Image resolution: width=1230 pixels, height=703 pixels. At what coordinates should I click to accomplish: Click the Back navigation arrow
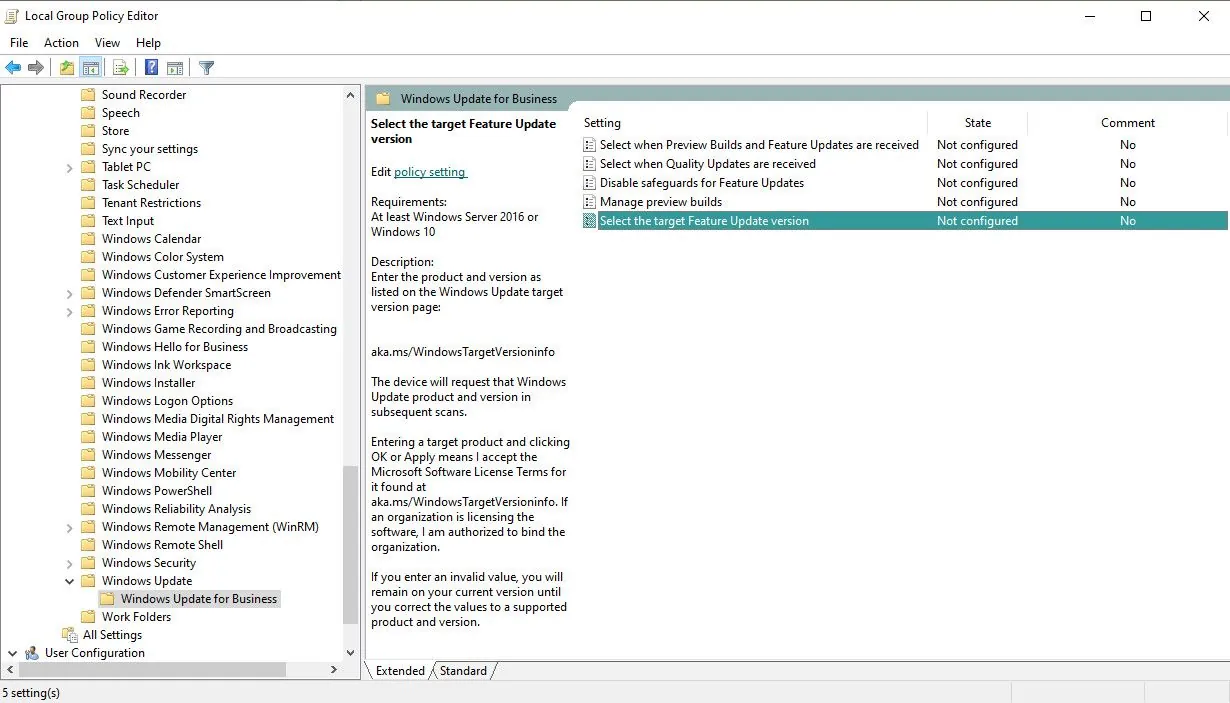pos(12,67)
